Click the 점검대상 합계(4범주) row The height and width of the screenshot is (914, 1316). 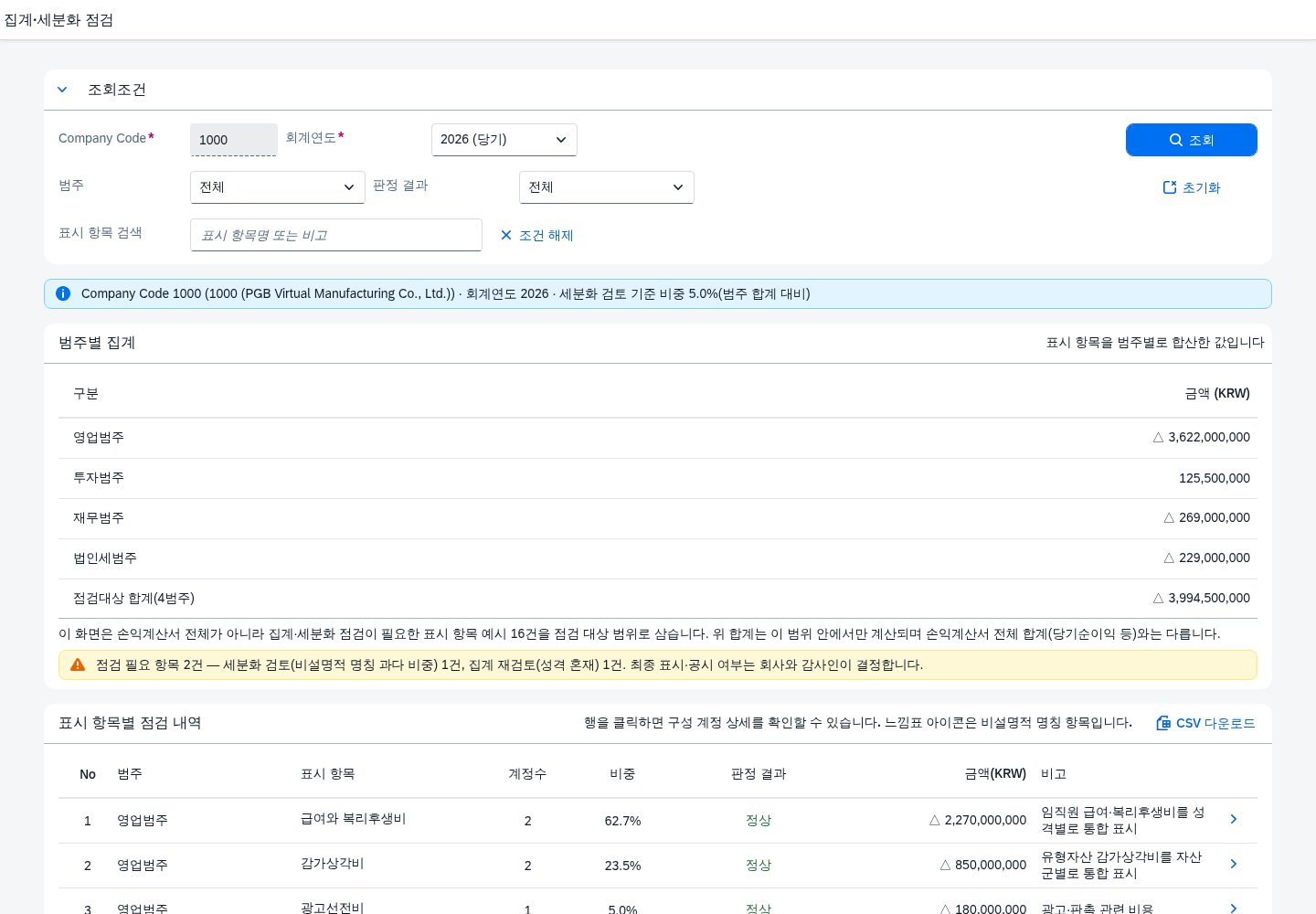tap(658, 599)
